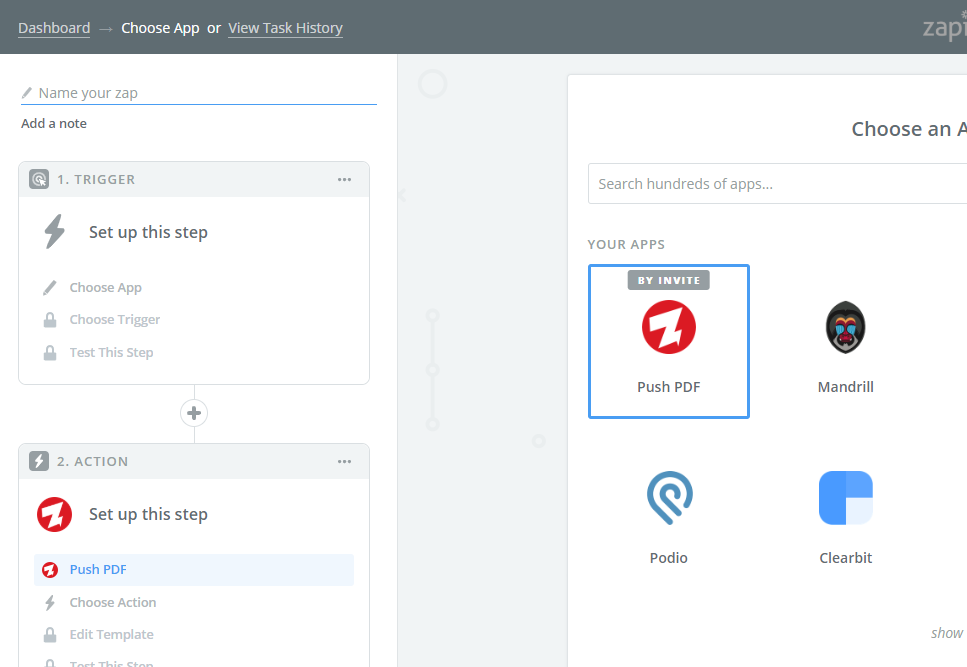Choose the Podio app icon

coord(670,498)
